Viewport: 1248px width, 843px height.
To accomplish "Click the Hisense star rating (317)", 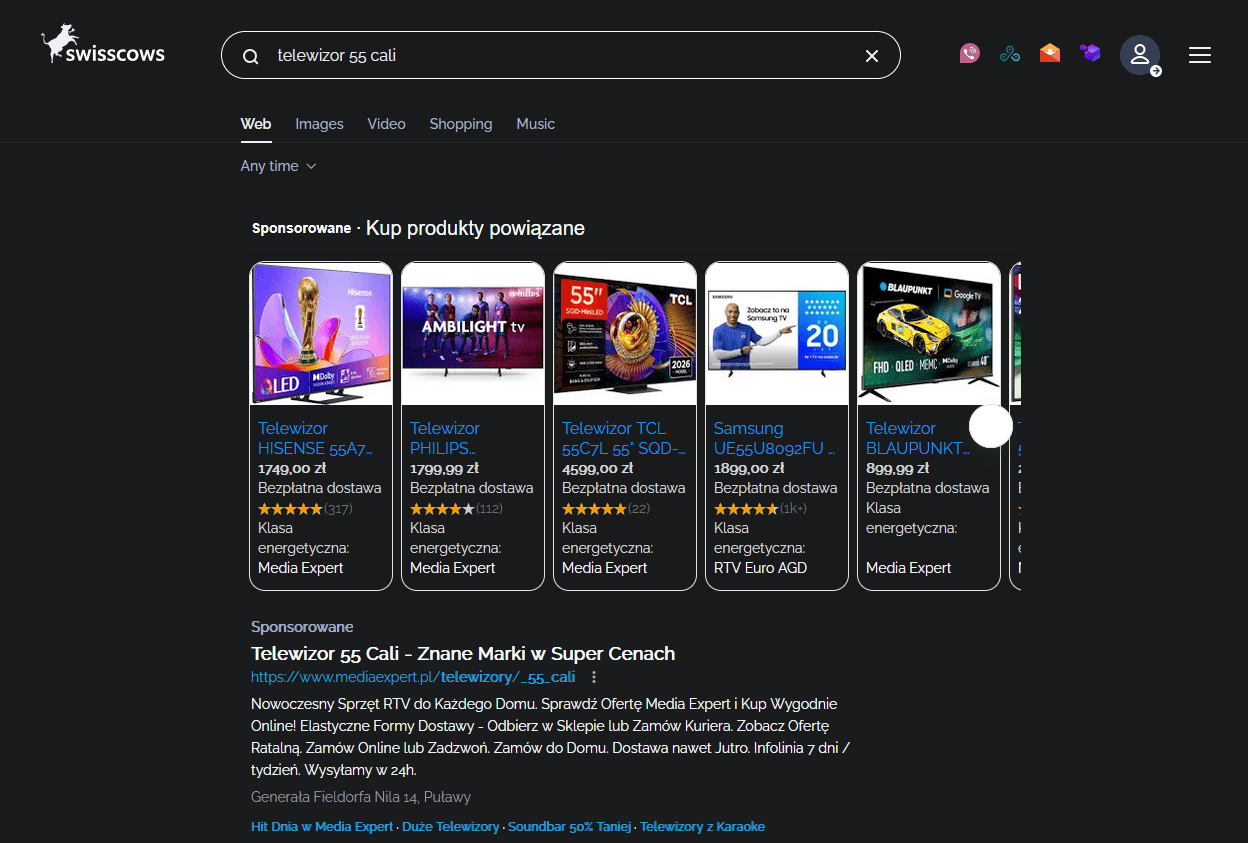I will [305, 509].
